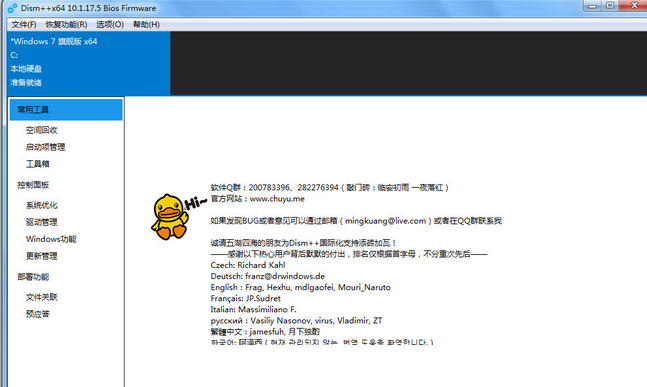Open 空间回收 in sidebar

coord(42,130)
